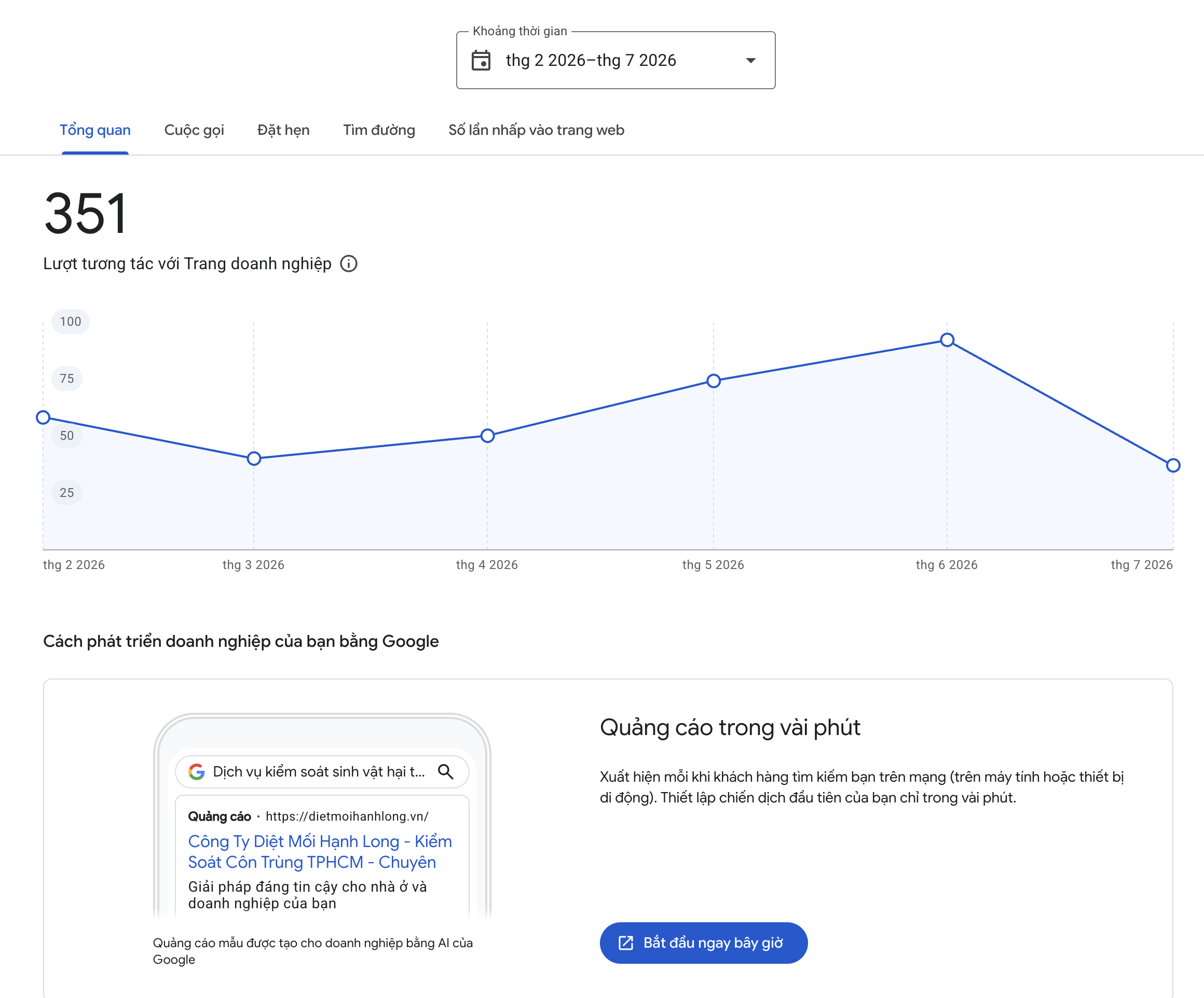Screen dimensions: 1204x998
Task: Click the sample search query text
Action: coord(319,772)
